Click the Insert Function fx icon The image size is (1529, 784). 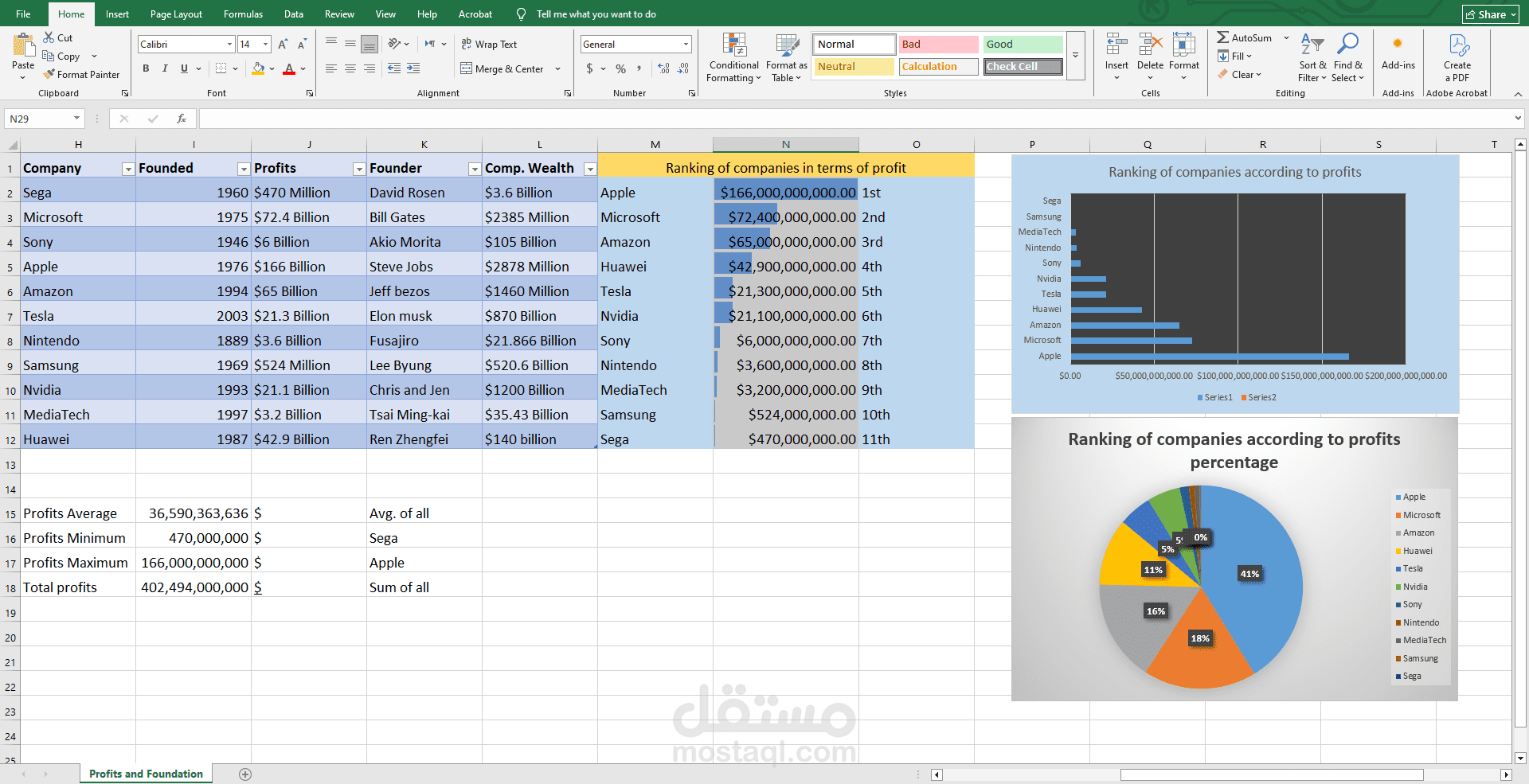click(182, 119)
